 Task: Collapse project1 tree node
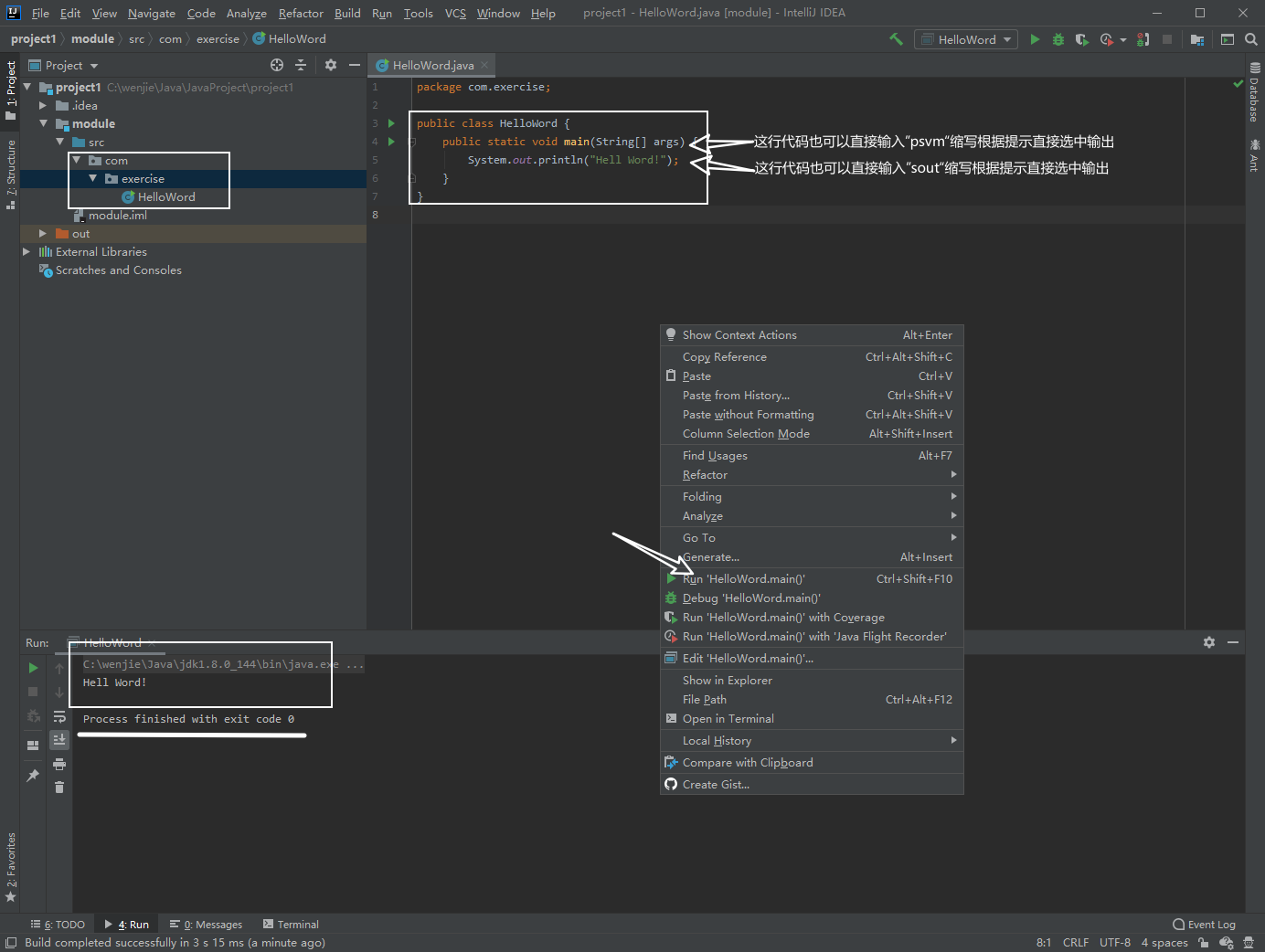27,87
